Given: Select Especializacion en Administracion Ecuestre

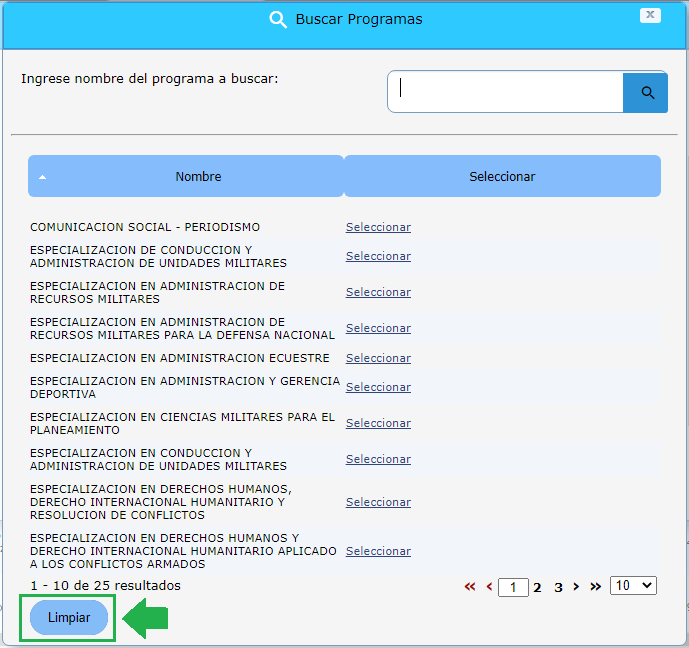Looking at the screenshot, I should [378, 358].
